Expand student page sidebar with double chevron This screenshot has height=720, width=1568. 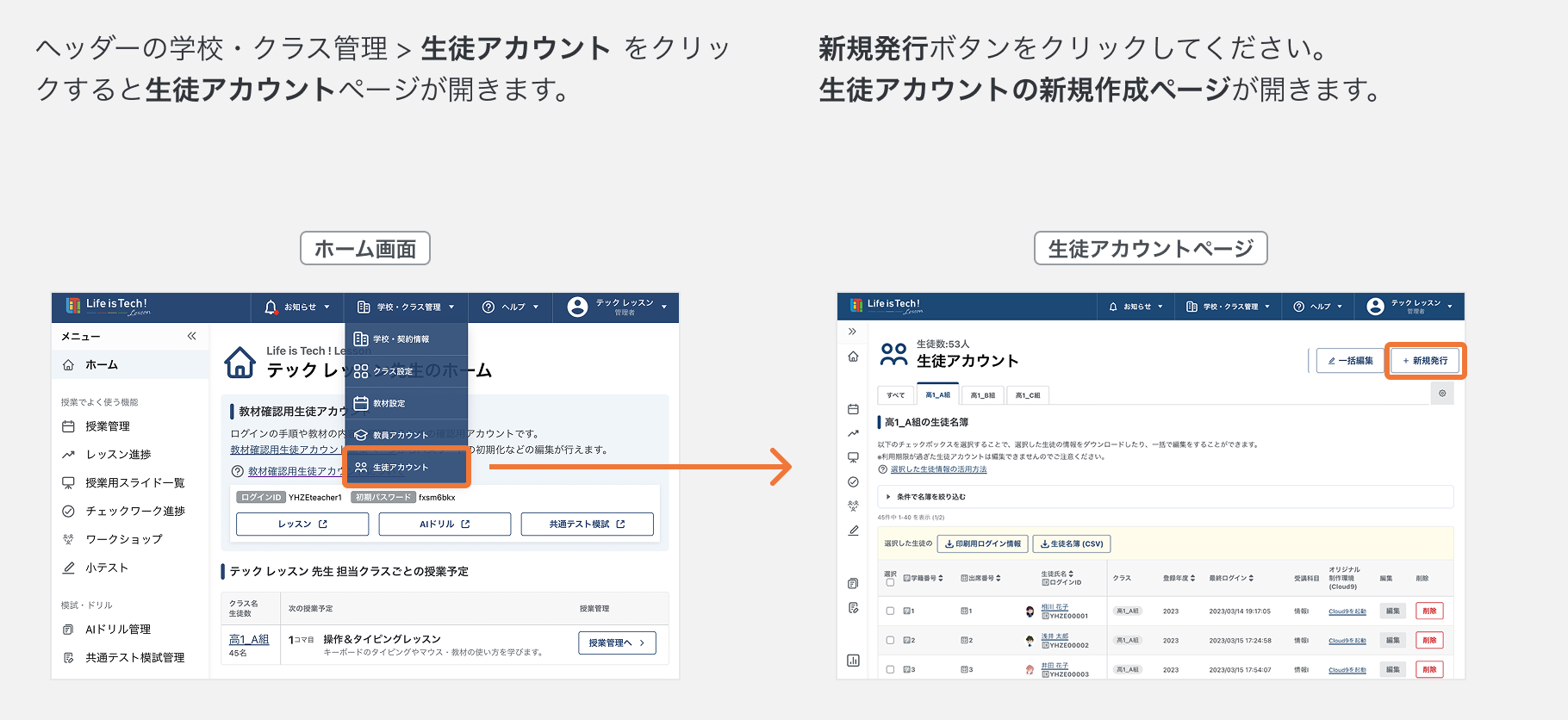coord(852,332)
